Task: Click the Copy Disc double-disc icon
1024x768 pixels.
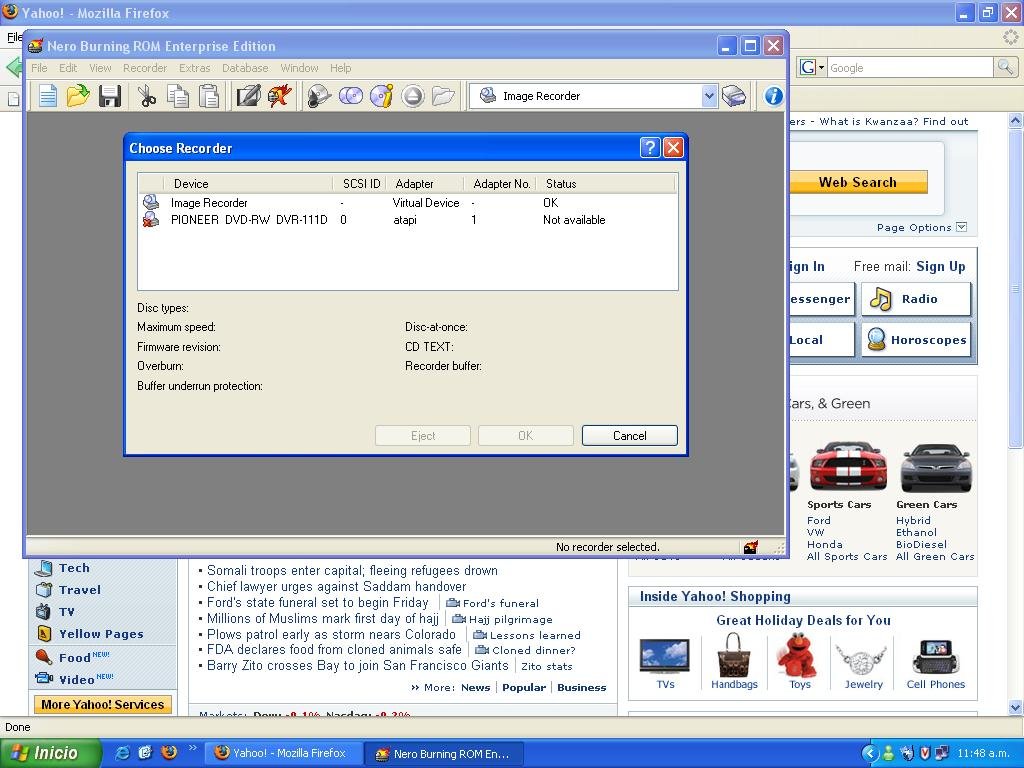Action: pos(351,96)
